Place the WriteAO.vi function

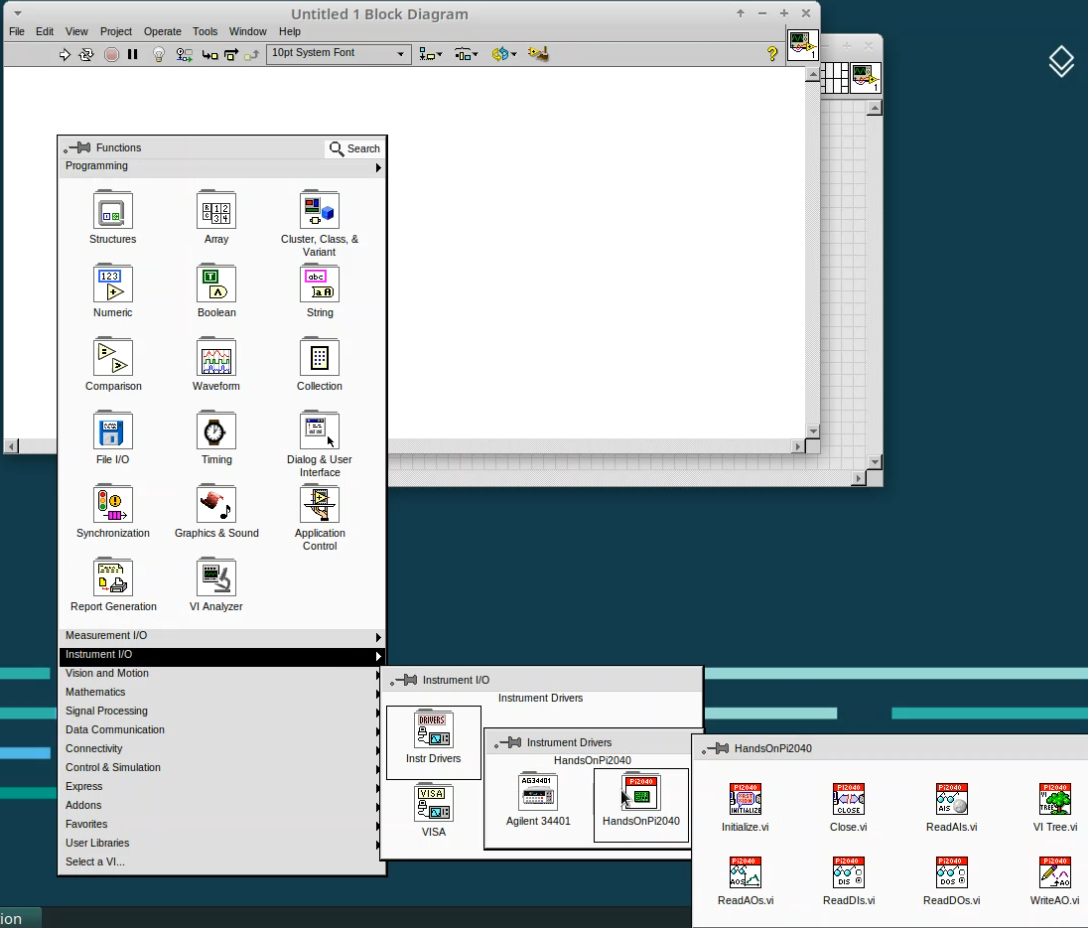(x=1055, y=872)
